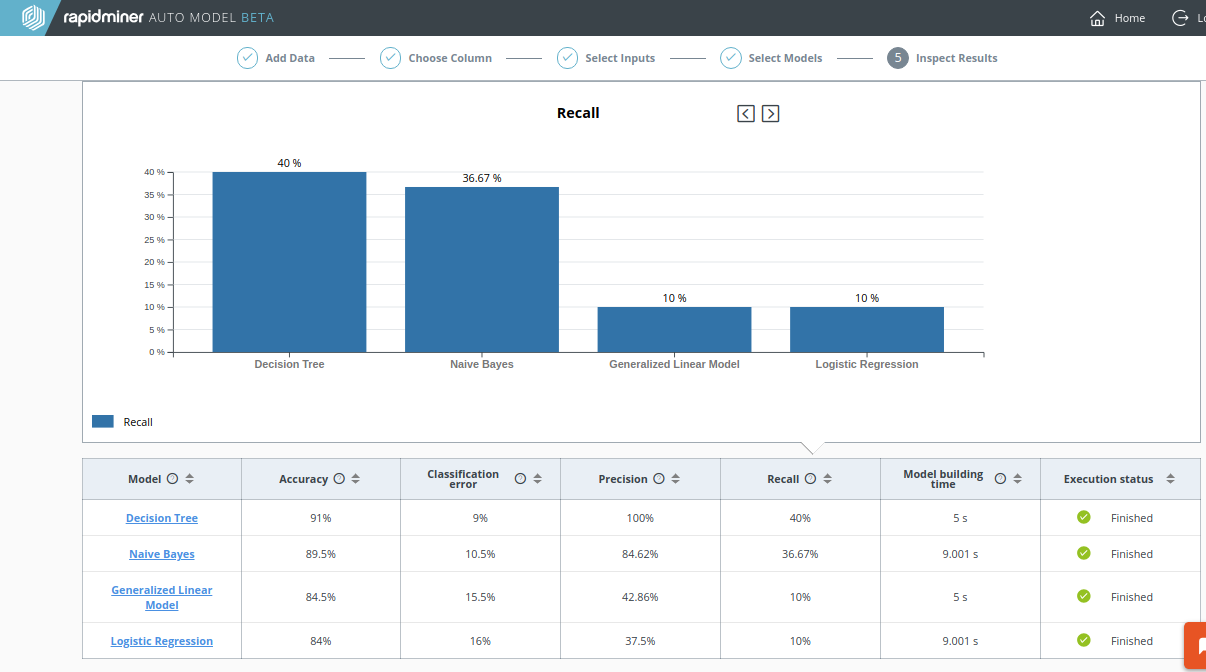Return to the Select Models step
The image size is (1206, 672).
click(x=771, y=58)
